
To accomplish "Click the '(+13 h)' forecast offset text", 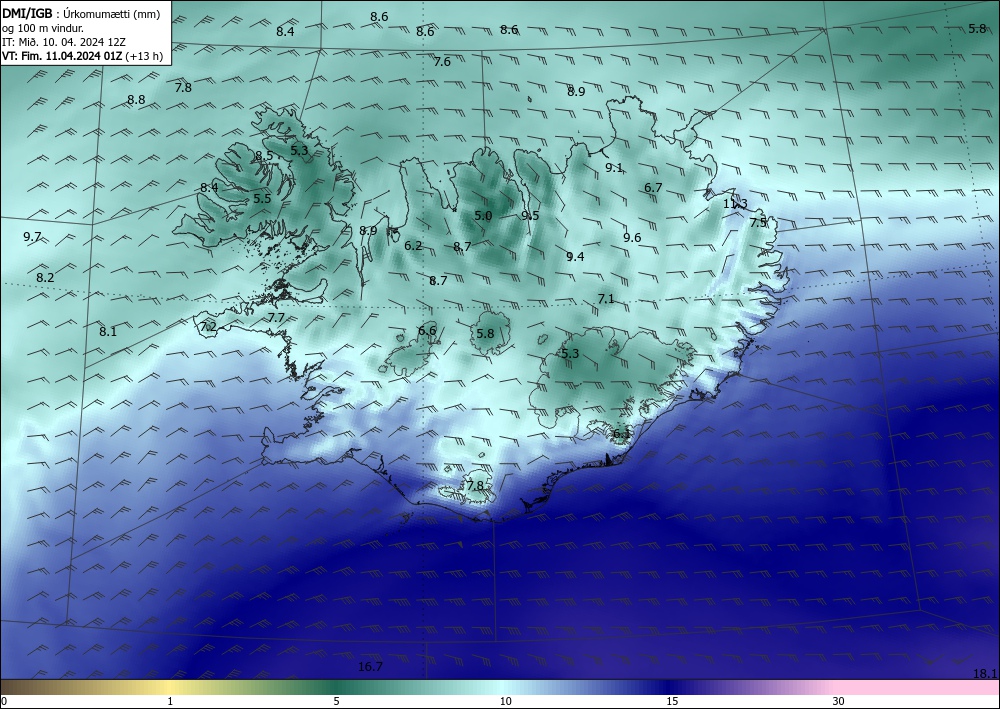I will [145, 56].
